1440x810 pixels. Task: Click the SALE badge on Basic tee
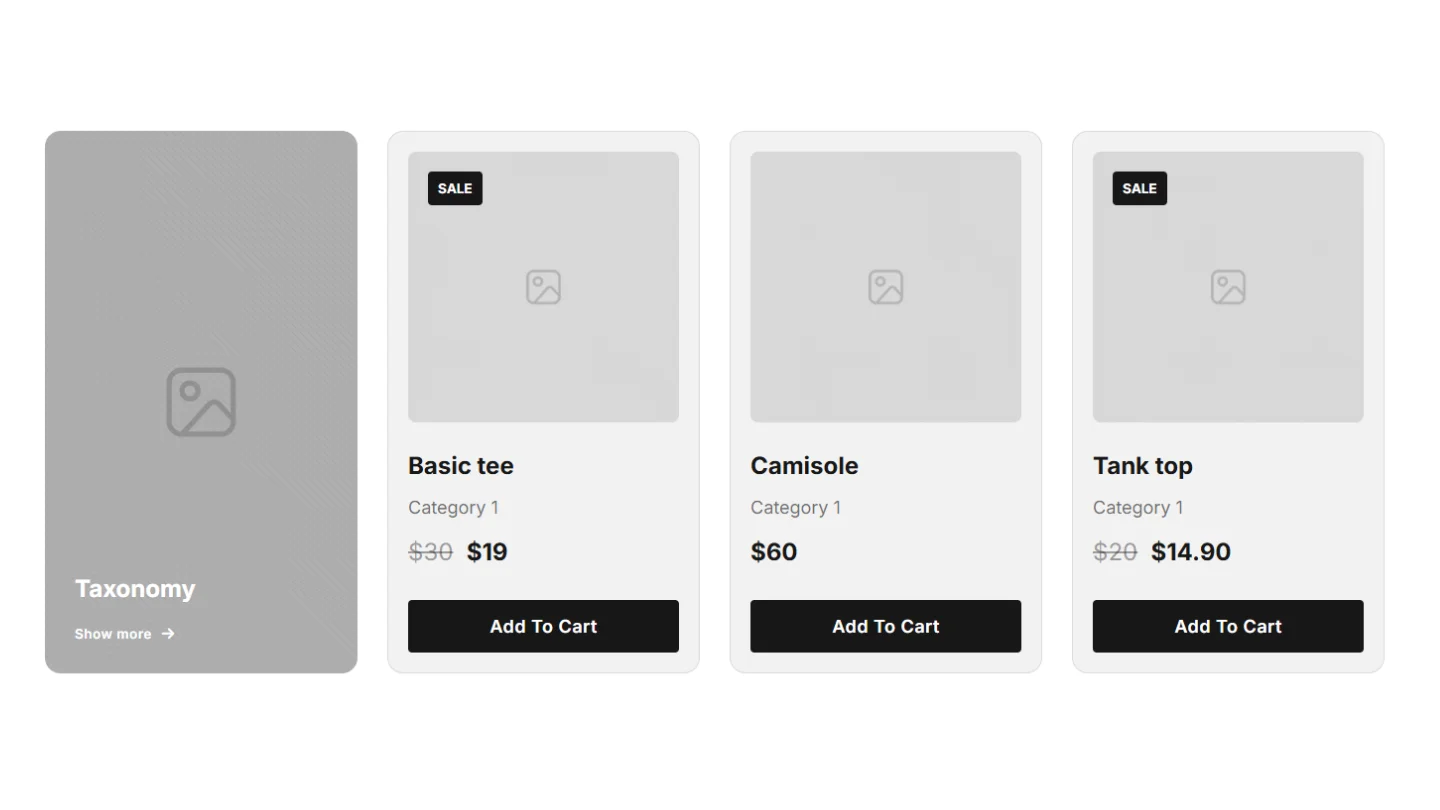(455, 188)
